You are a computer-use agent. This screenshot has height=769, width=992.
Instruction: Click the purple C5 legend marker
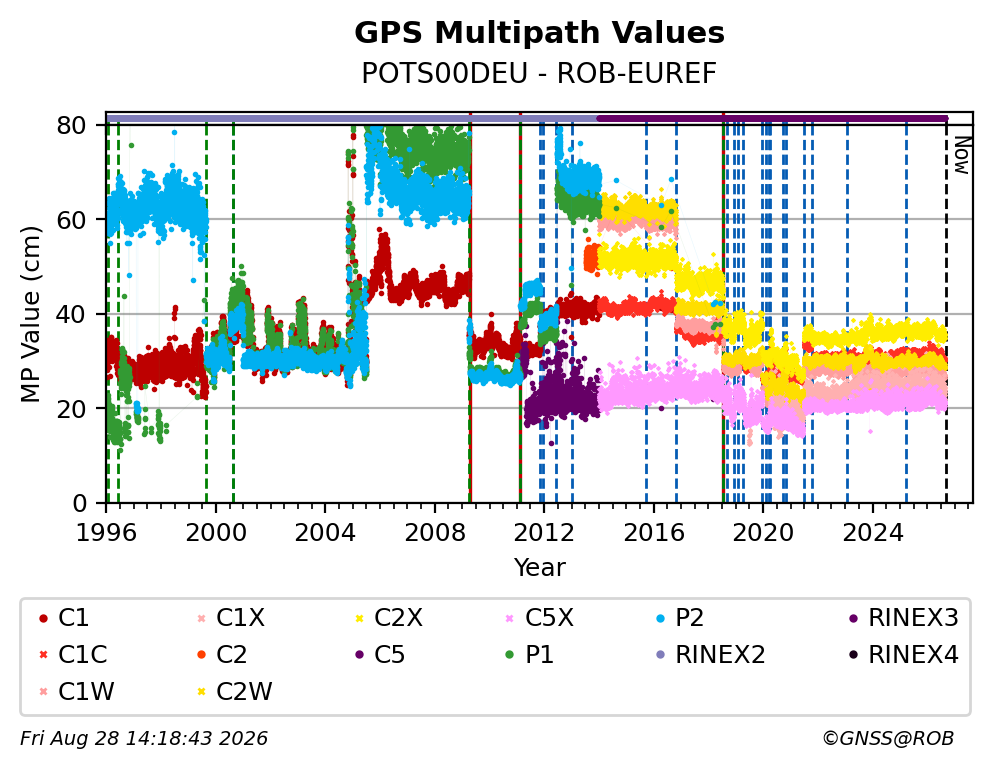[x=359, y=655]
